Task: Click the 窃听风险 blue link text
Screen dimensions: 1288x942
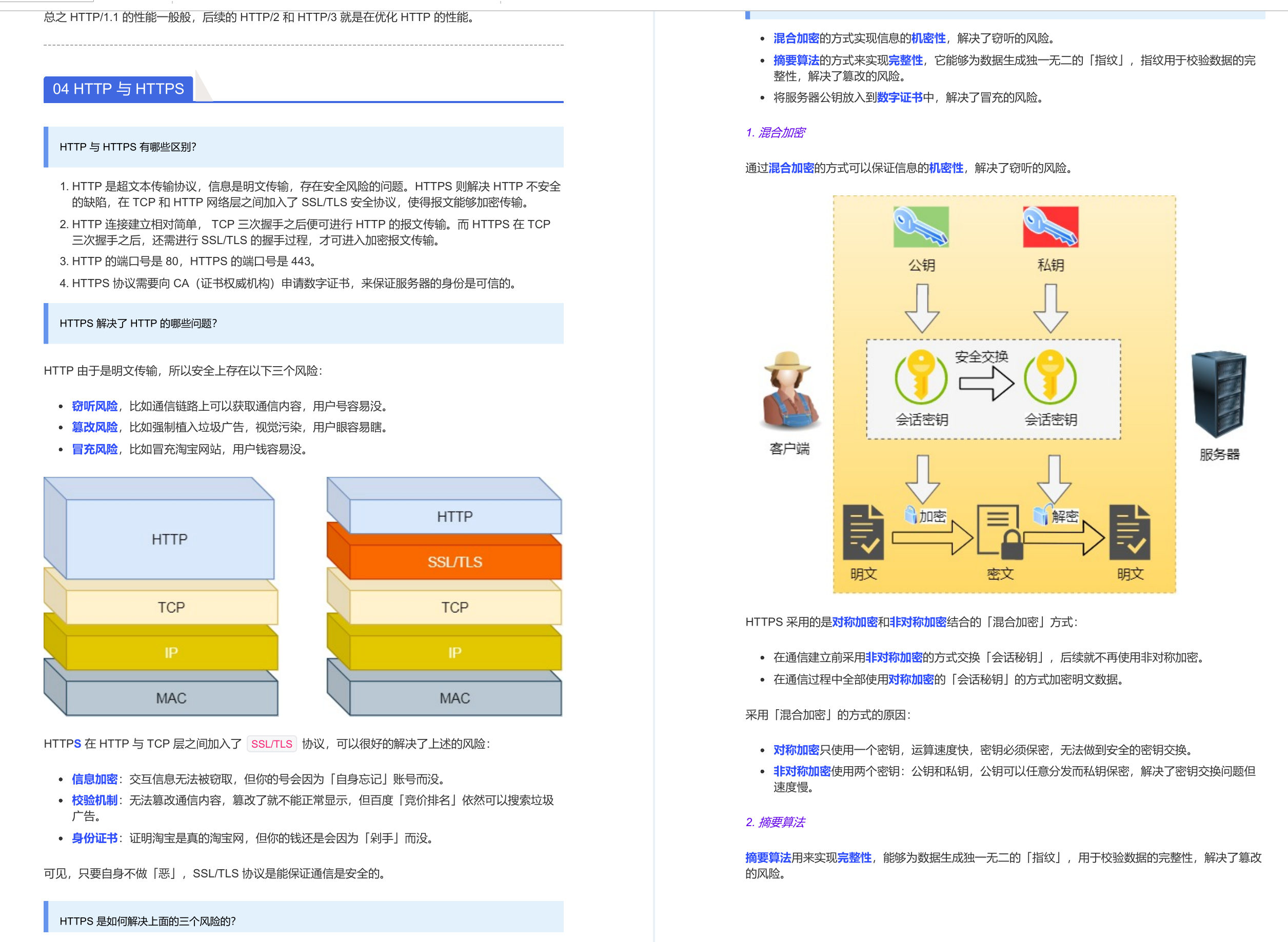Action: (95, 406)
